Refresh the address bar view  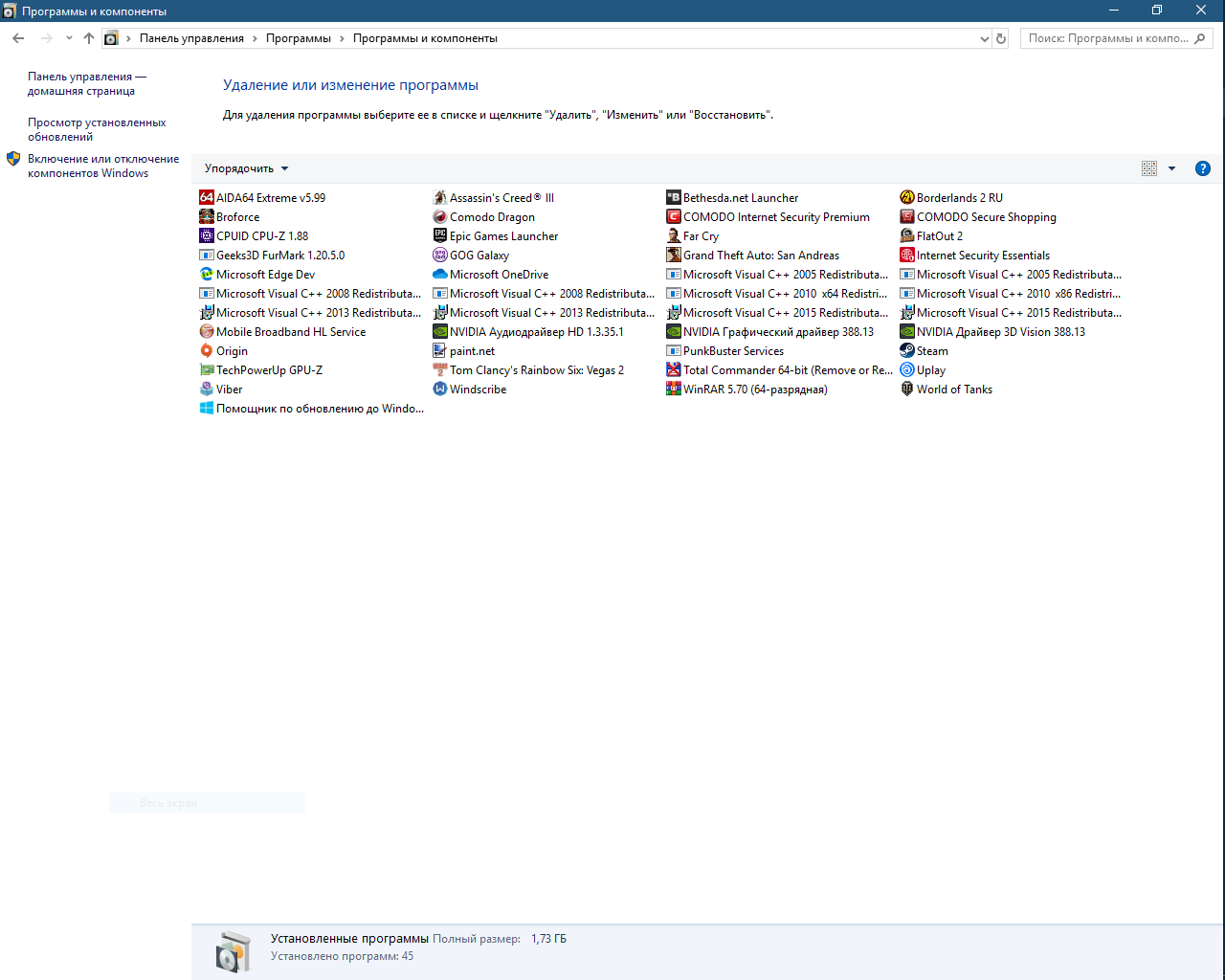pos(1001,38)
